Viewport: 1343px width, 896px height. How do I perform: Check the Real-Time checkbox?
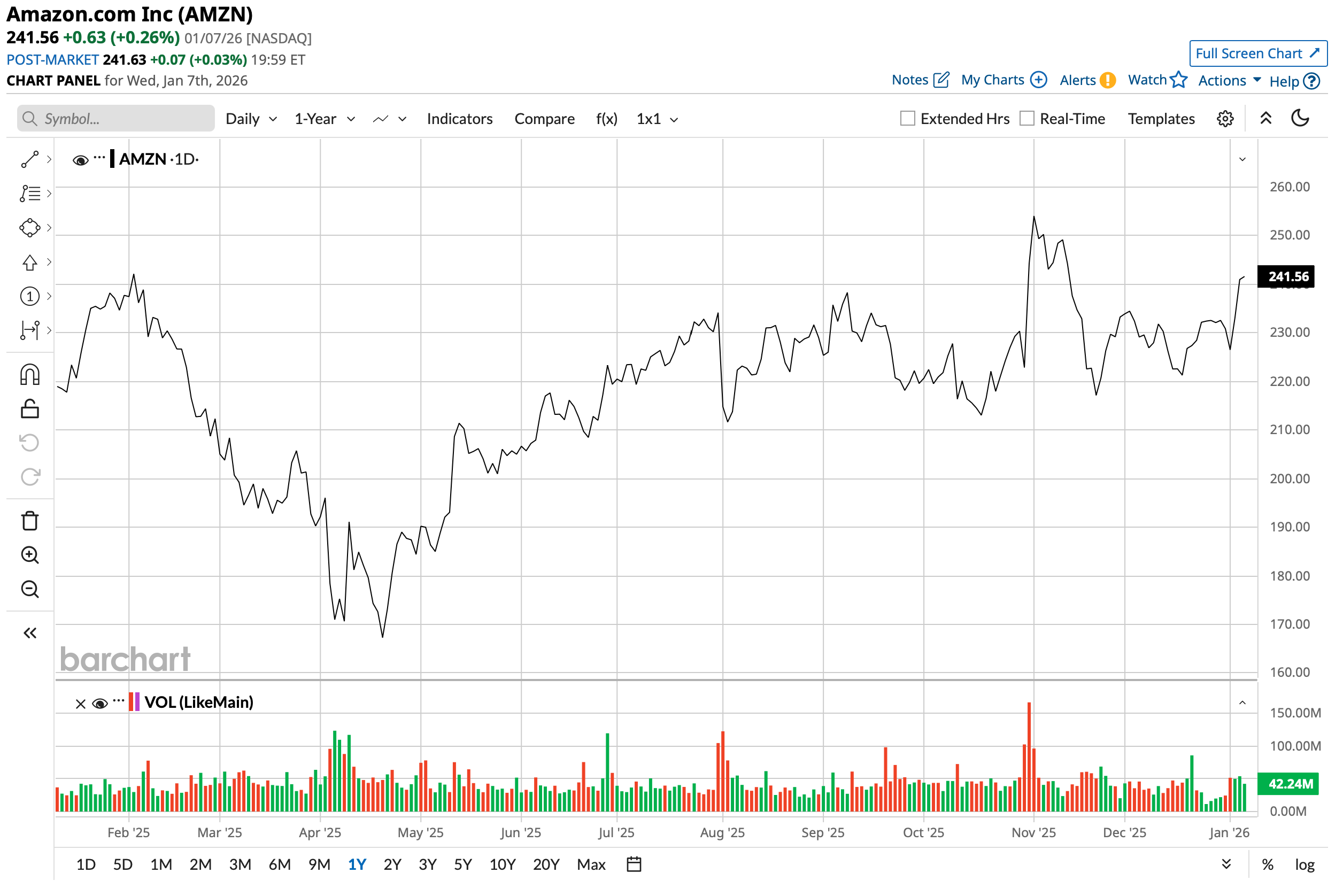click(x=1028, y=118)
